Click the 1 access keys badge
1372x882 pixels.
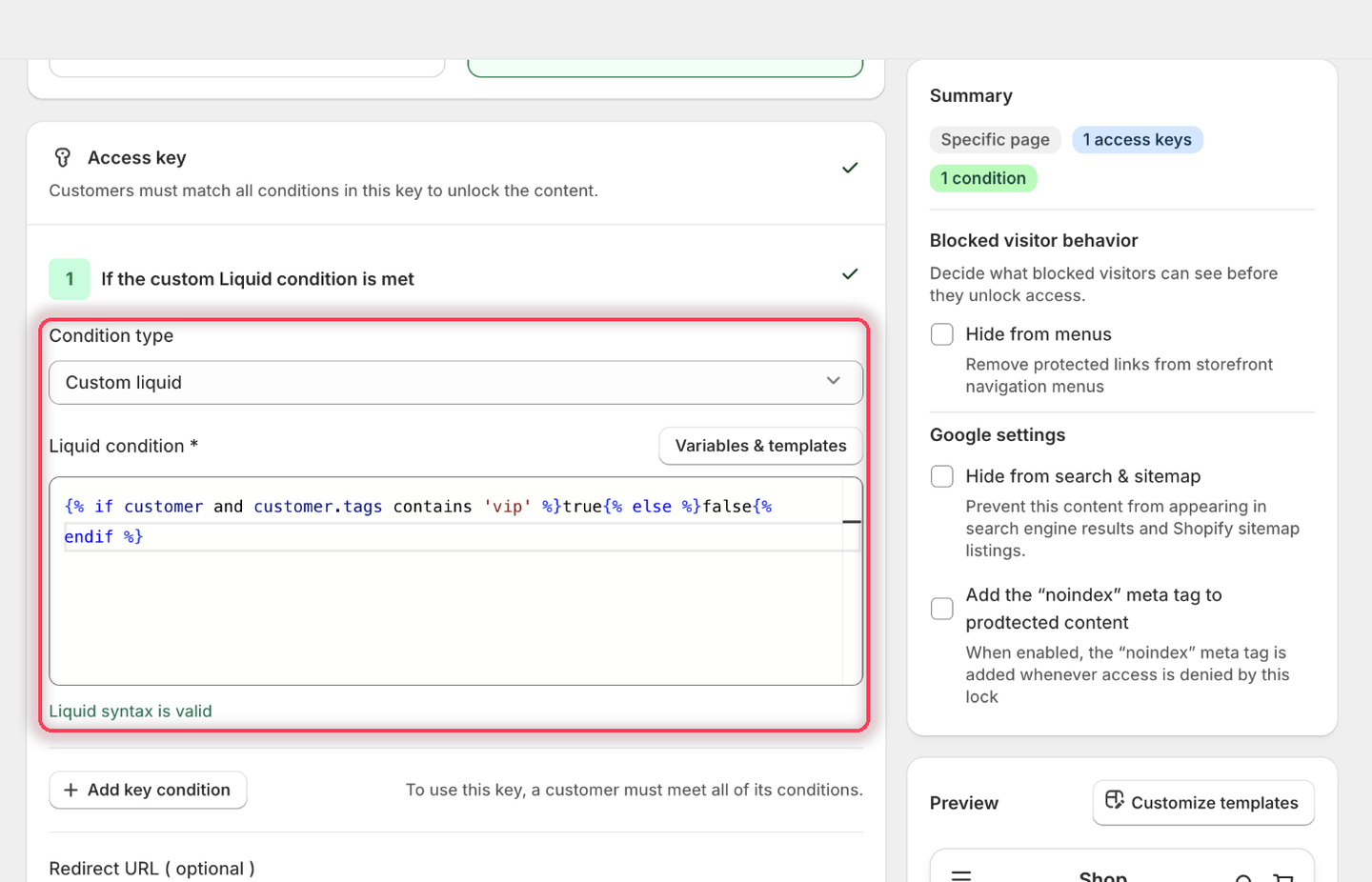pos(1138,140)
